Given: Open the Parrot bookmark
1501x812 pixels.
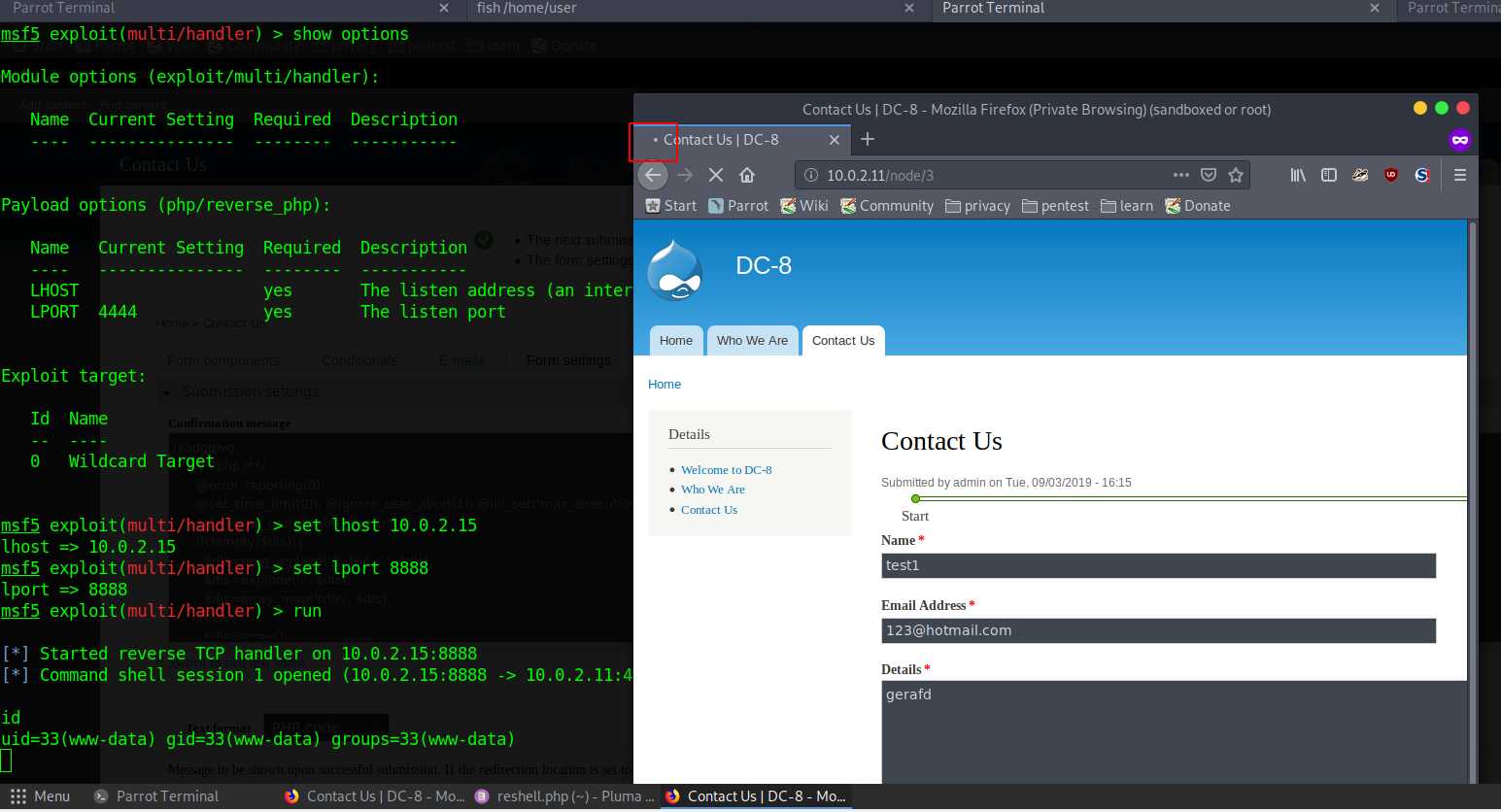Looking at the screenshot, I should [x=738, y=206].
